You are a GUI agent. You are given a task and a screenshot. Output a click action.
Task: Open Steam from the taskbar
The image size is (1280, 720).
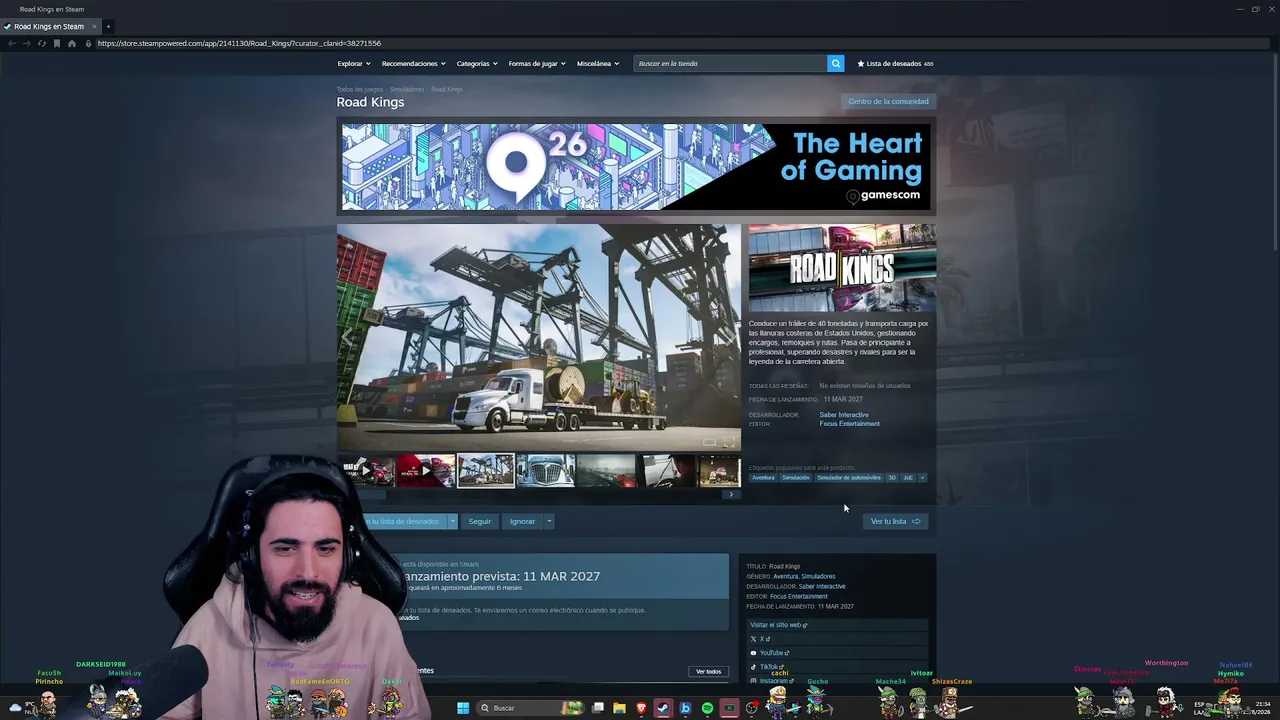(663, 708)
